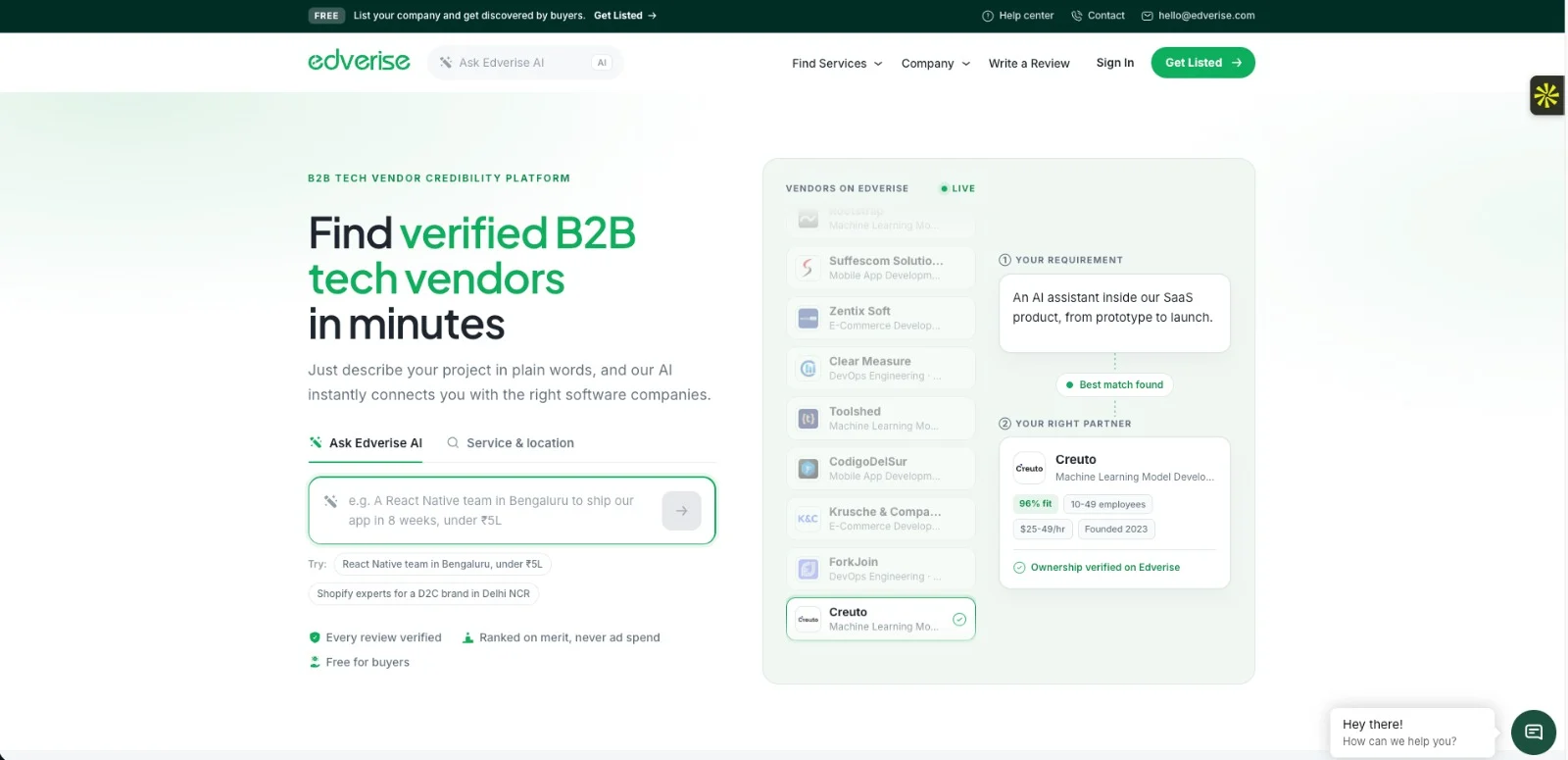Viewport: 1568px width, 760px height.
Task: Click the $25-49/hr rate tag
Action: point(1042,530)
